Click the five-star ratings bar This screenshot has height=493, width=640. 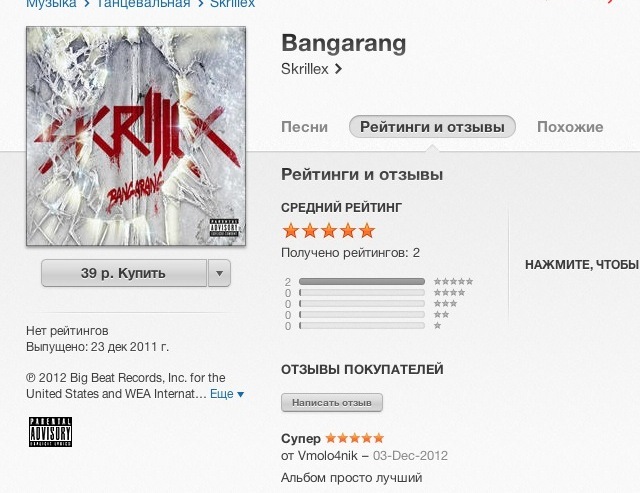362,282
